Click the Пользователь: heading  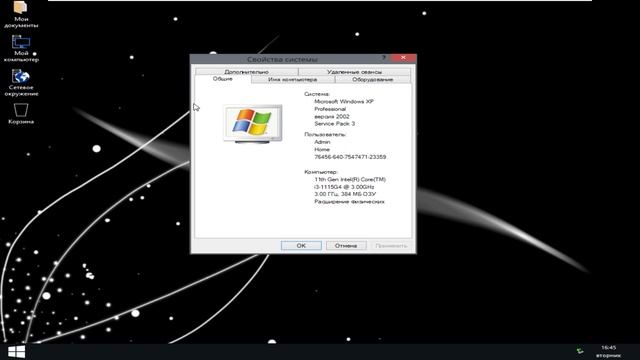click(325, 134)
